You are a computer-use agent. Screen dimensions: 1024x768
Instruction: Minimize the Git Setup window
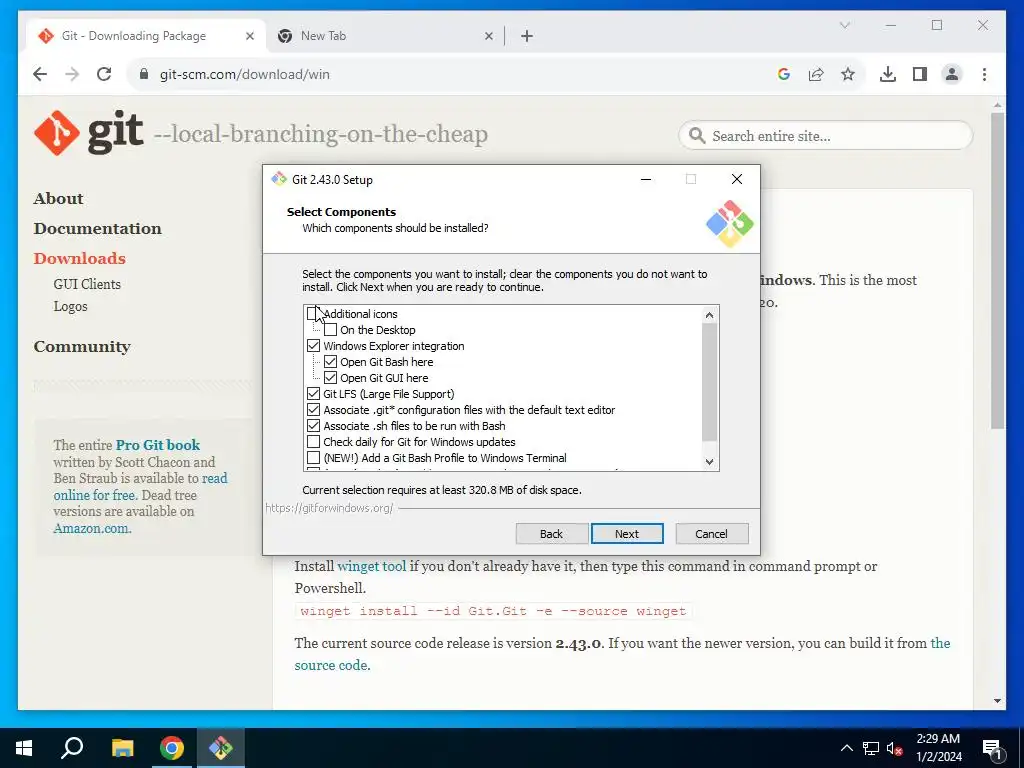pyautogui.click(x=646, y=179)
